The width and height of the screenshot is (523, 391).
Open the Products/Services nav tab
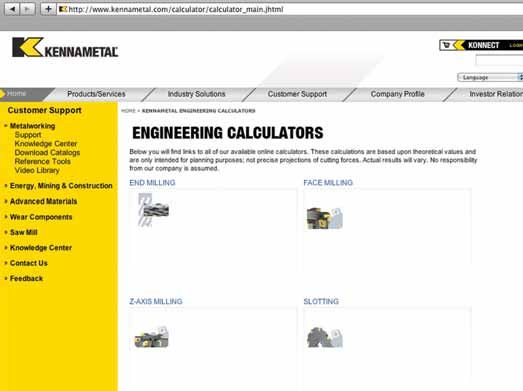(x=96, y=94)
